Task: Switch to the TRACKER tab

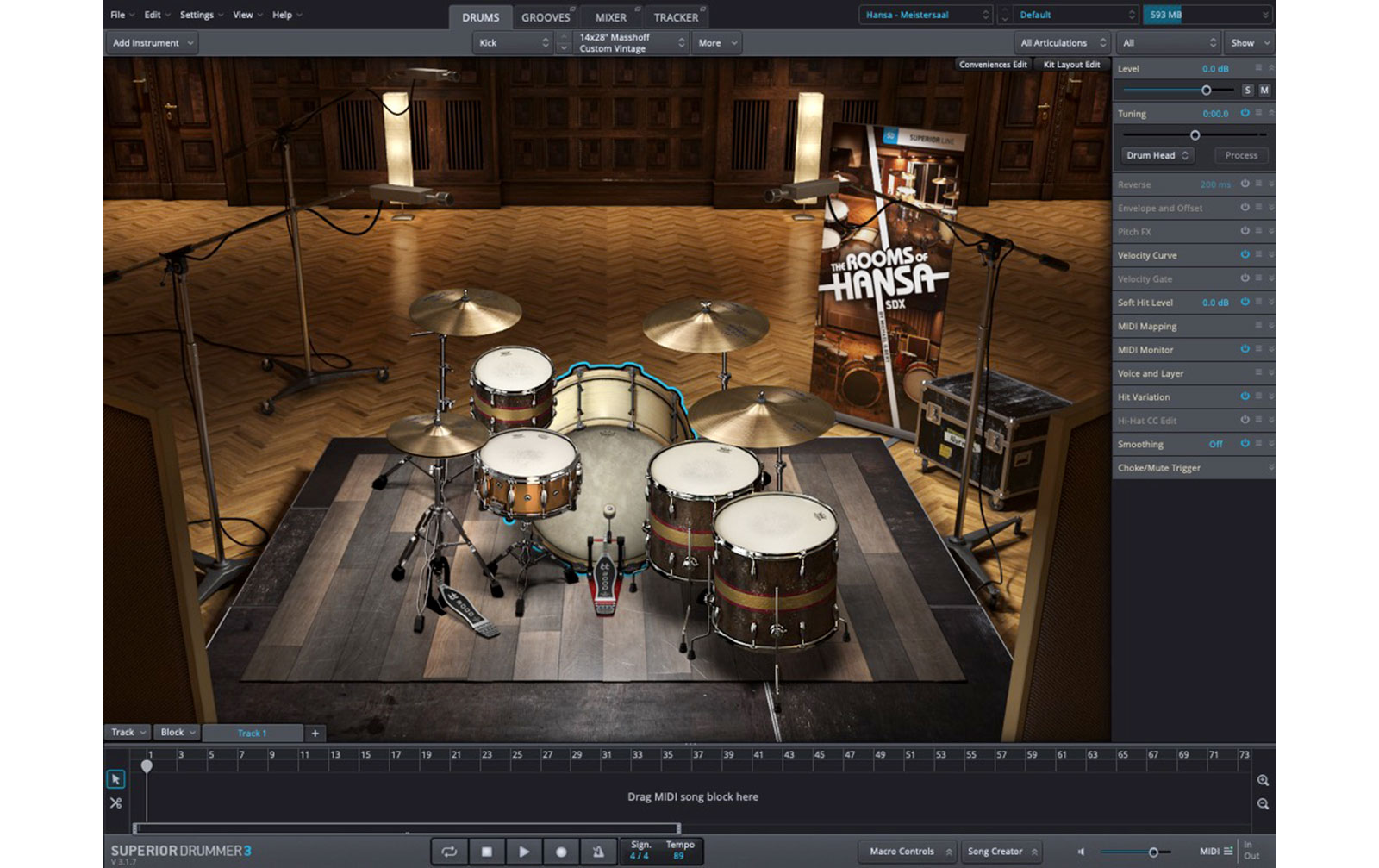Action: [677, 17]
